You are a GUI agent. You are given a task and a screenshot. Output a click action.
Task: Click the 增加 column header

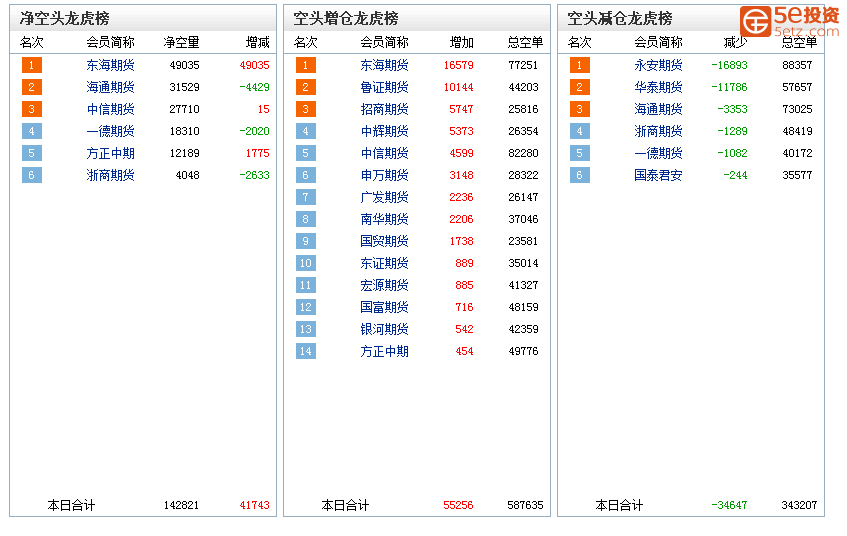pos(461,42)
